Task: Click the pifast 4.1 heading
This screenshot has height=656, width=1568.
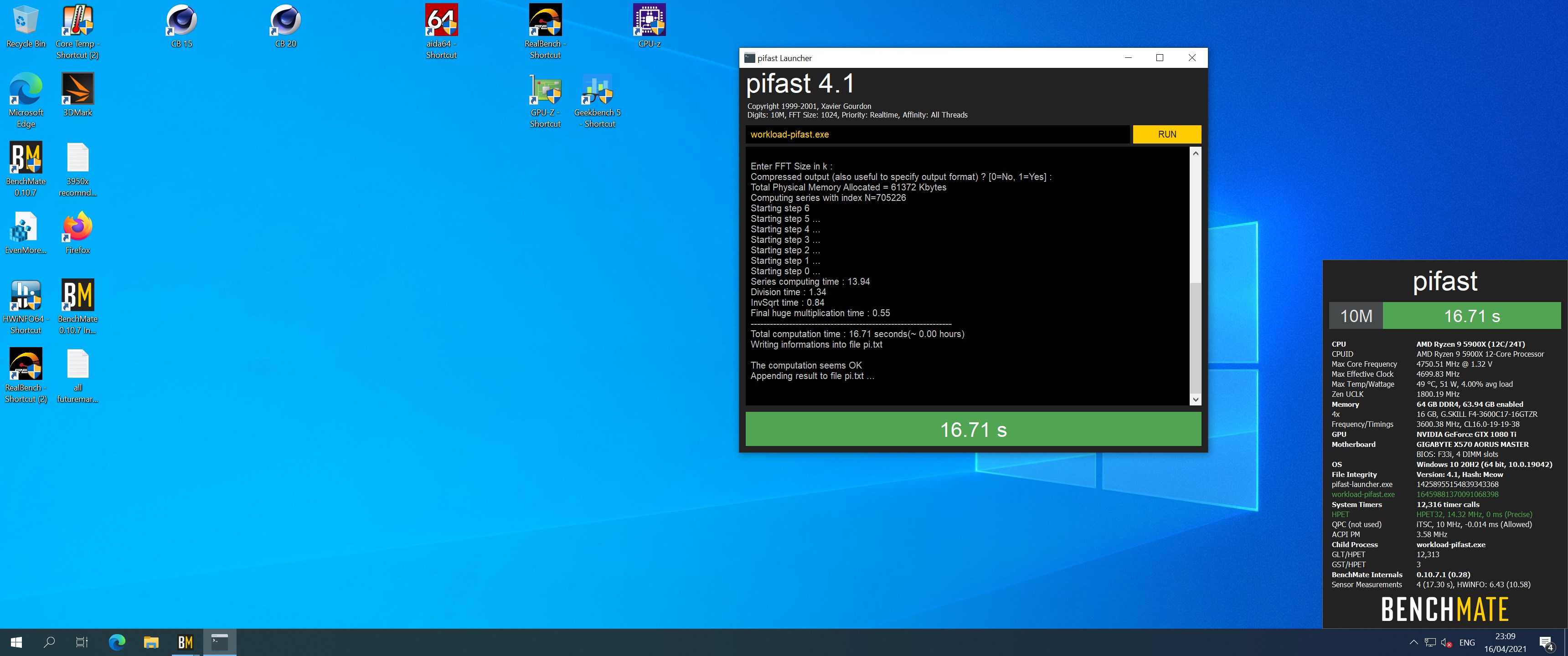Action: 800,83
